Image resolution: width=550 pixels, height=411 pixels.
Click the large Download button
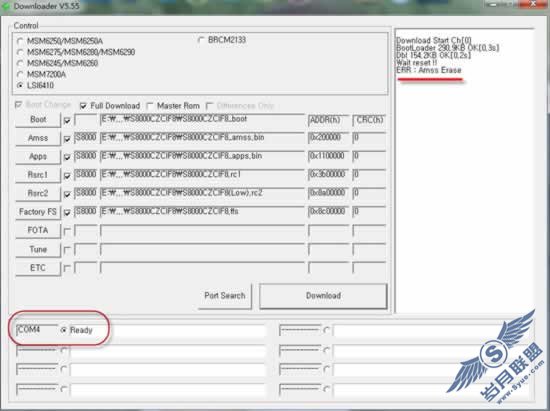323,296
